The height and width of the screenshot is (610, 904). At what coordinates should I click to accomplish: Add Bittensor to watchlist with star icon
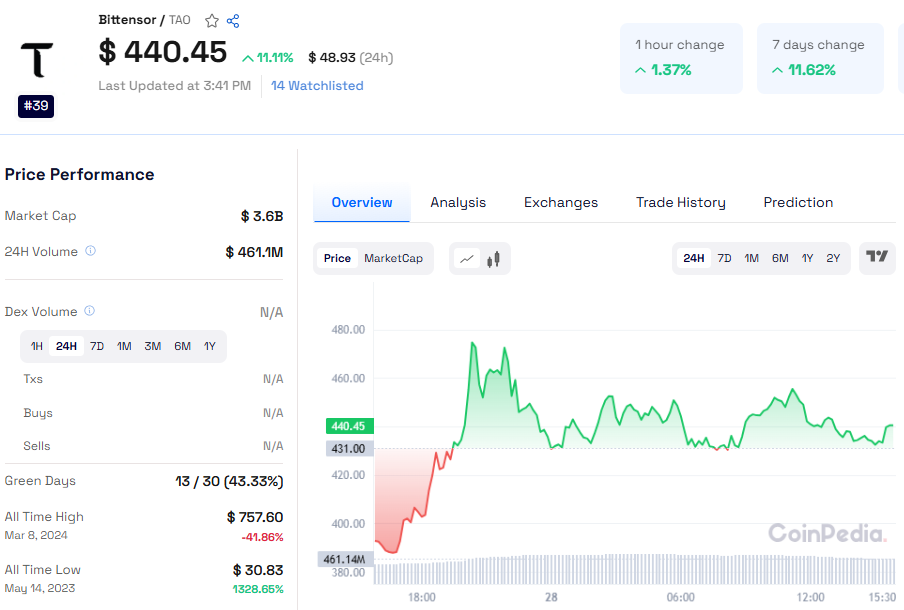pyautogui.click(x=212, y=21)
